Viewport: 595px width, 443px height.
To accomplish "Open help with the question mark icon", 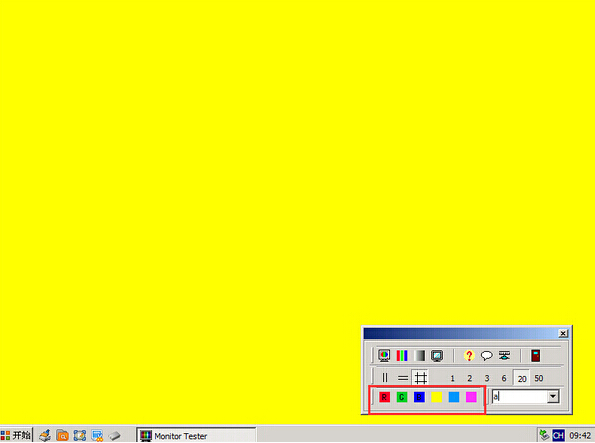I will (469, 356).
